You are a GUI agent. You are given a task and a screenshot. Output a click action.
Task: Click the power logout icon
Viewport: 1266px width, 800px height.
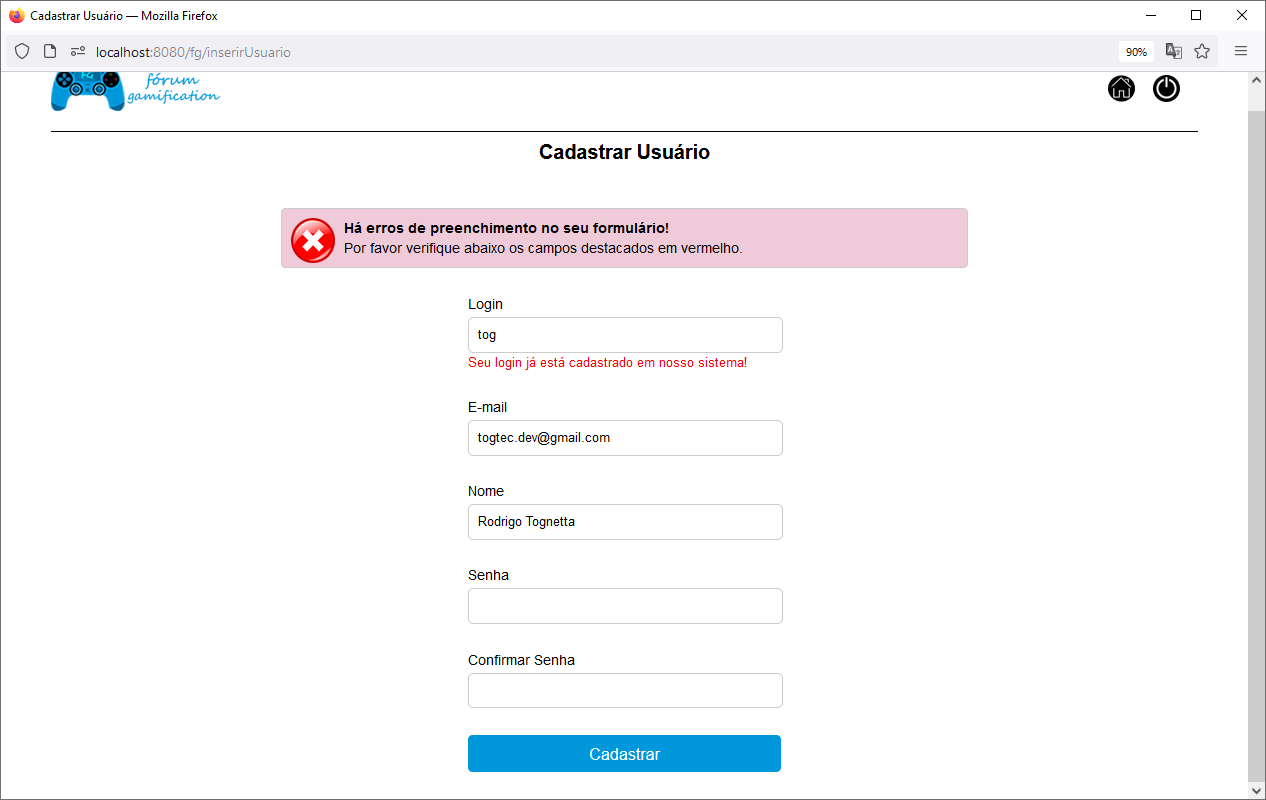click(x=1166, y=88)
